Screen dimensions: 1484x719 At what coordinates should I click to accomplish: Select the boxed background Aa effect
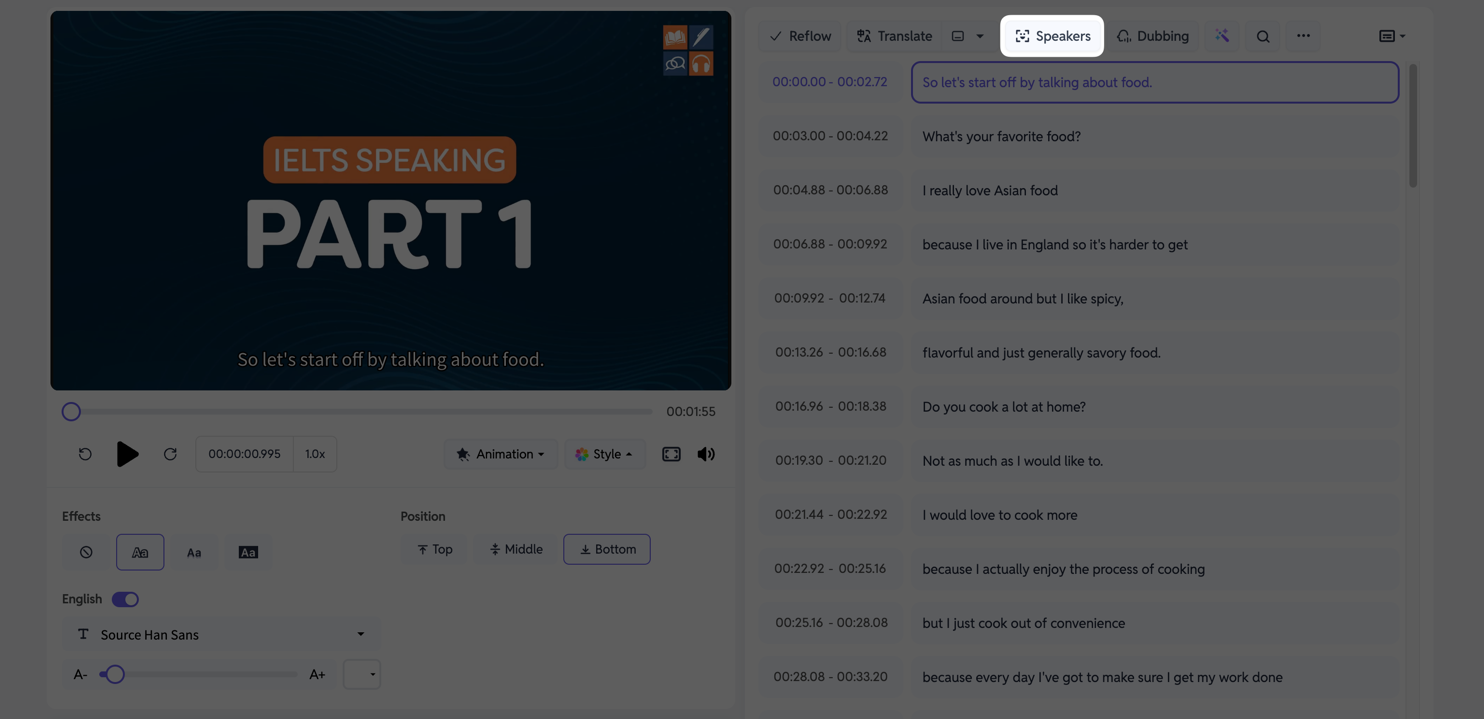tap(248, 552)
